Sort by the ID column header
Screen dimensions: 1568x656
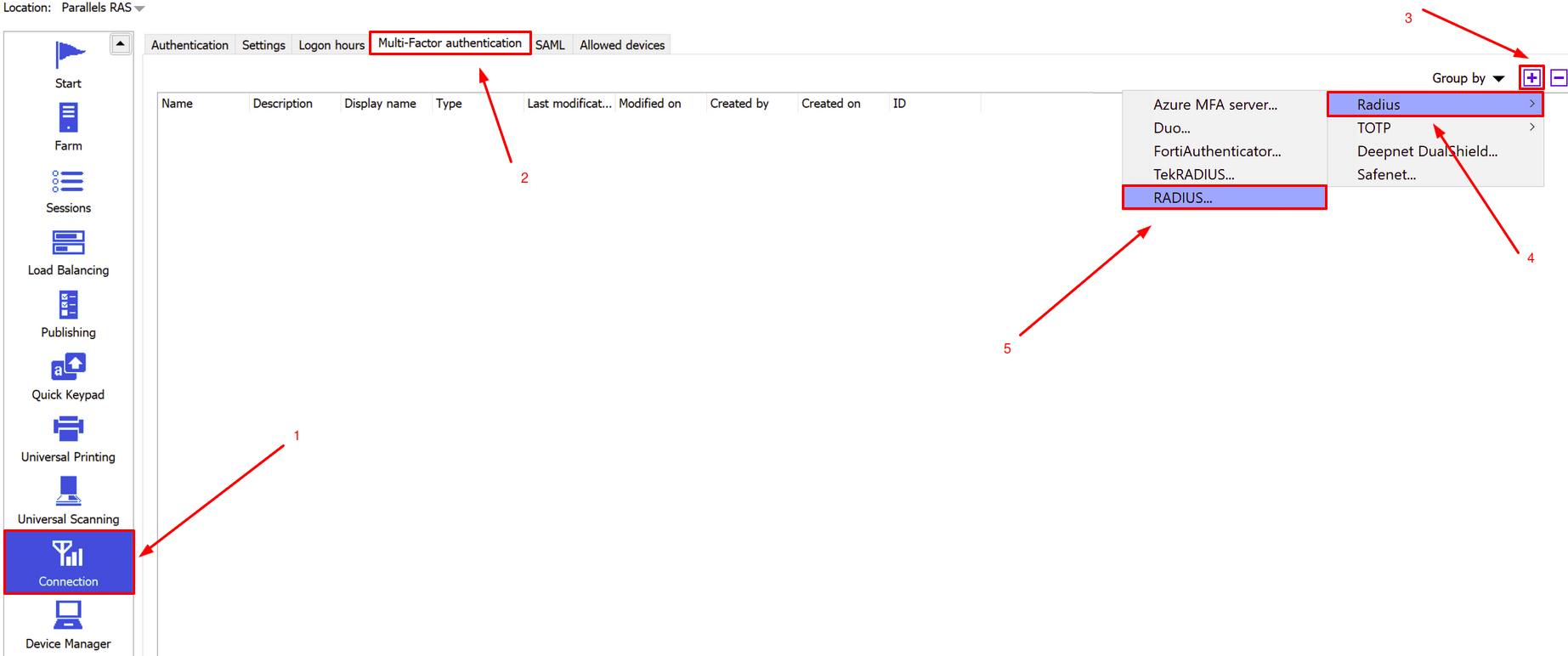(x=935, y=104)
